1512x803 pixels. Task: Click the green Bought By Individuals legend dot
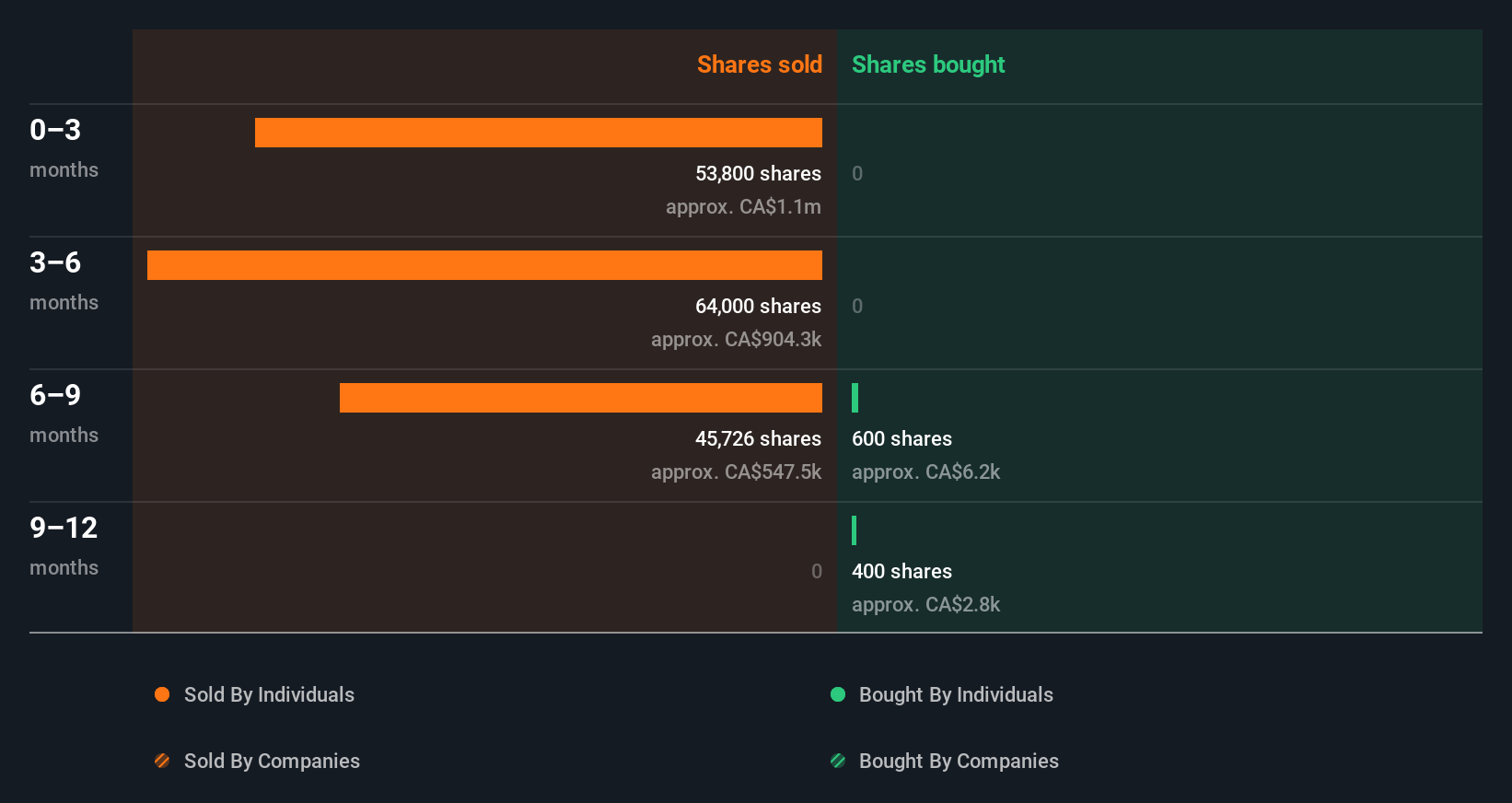click(838, 694)
